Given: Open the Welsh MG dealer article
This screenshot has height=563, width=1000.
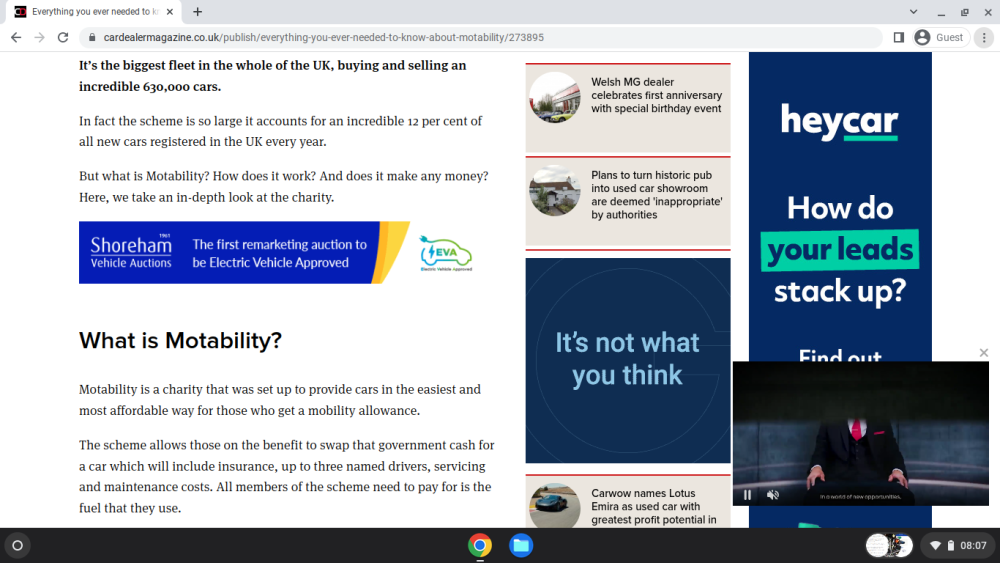Looking at the screenshot, I should 656,96.
